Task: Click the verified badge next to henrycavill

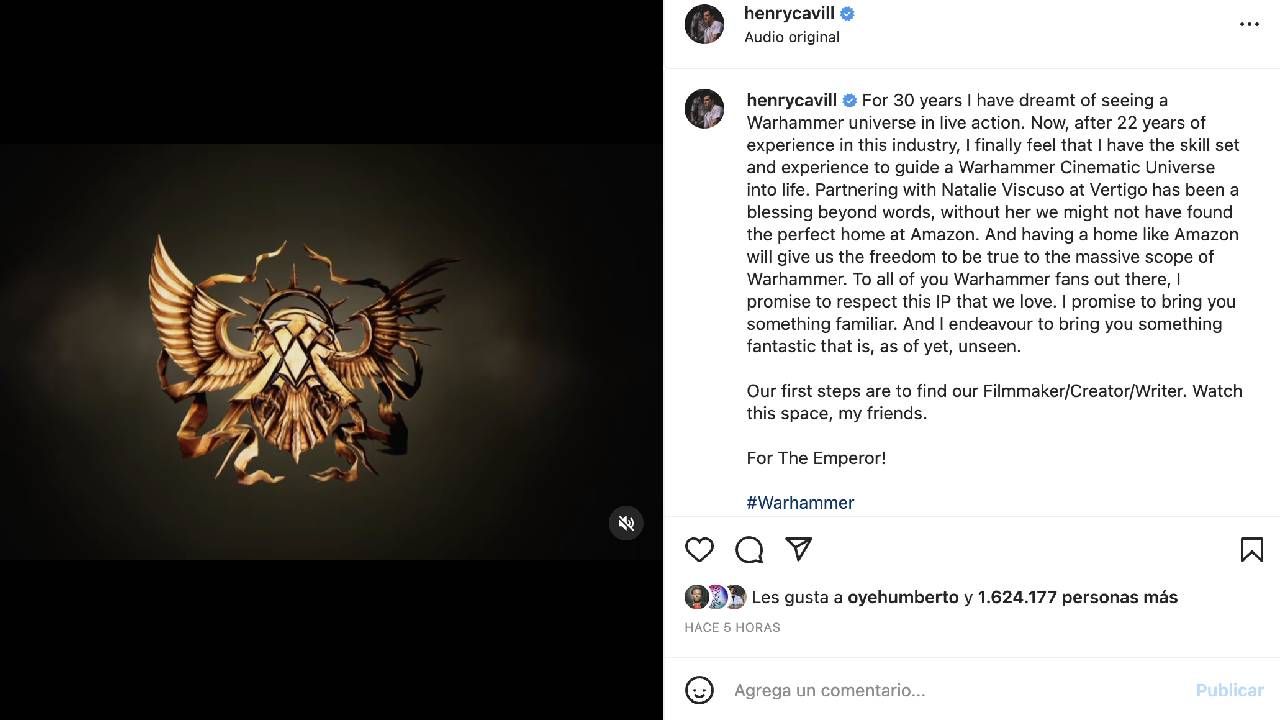Action: 847,13
